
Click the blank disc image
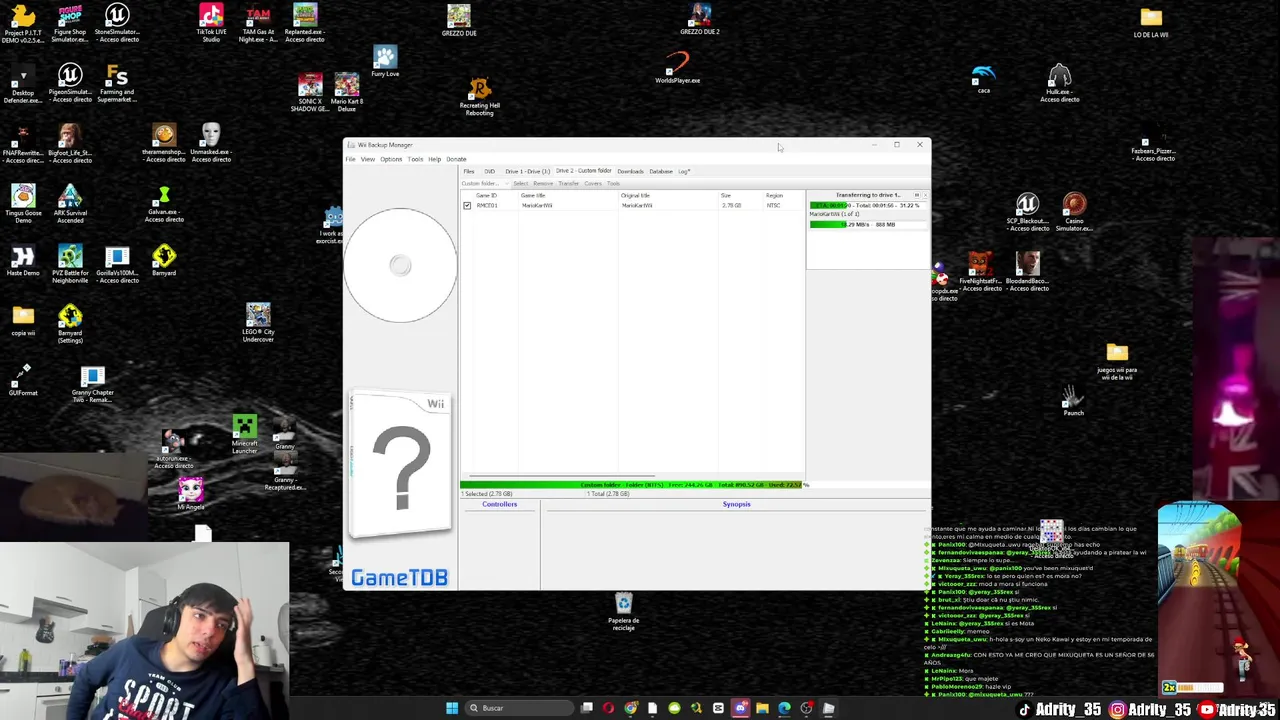pyautogui.click(x=400, y=265)
